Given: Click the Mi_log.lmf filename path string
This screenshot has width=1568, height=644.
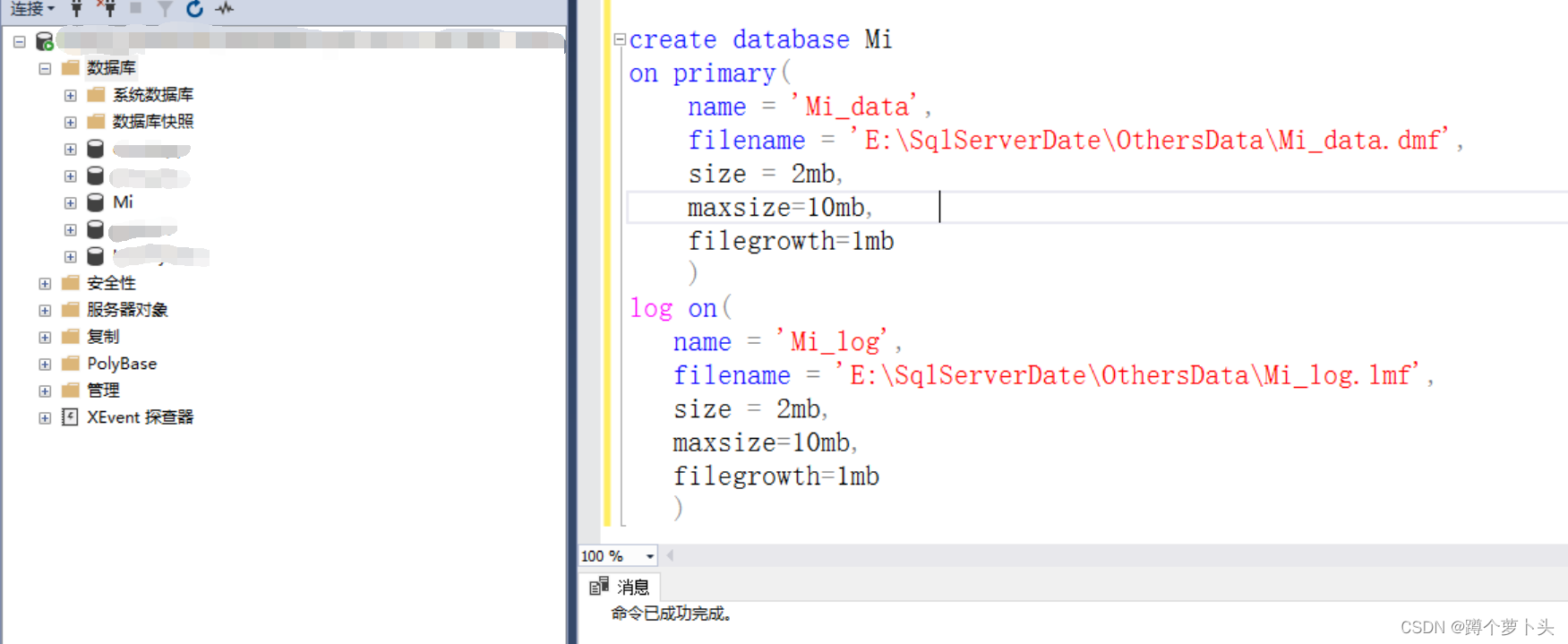Looking at the screenshot, I should pos(1127,375).
